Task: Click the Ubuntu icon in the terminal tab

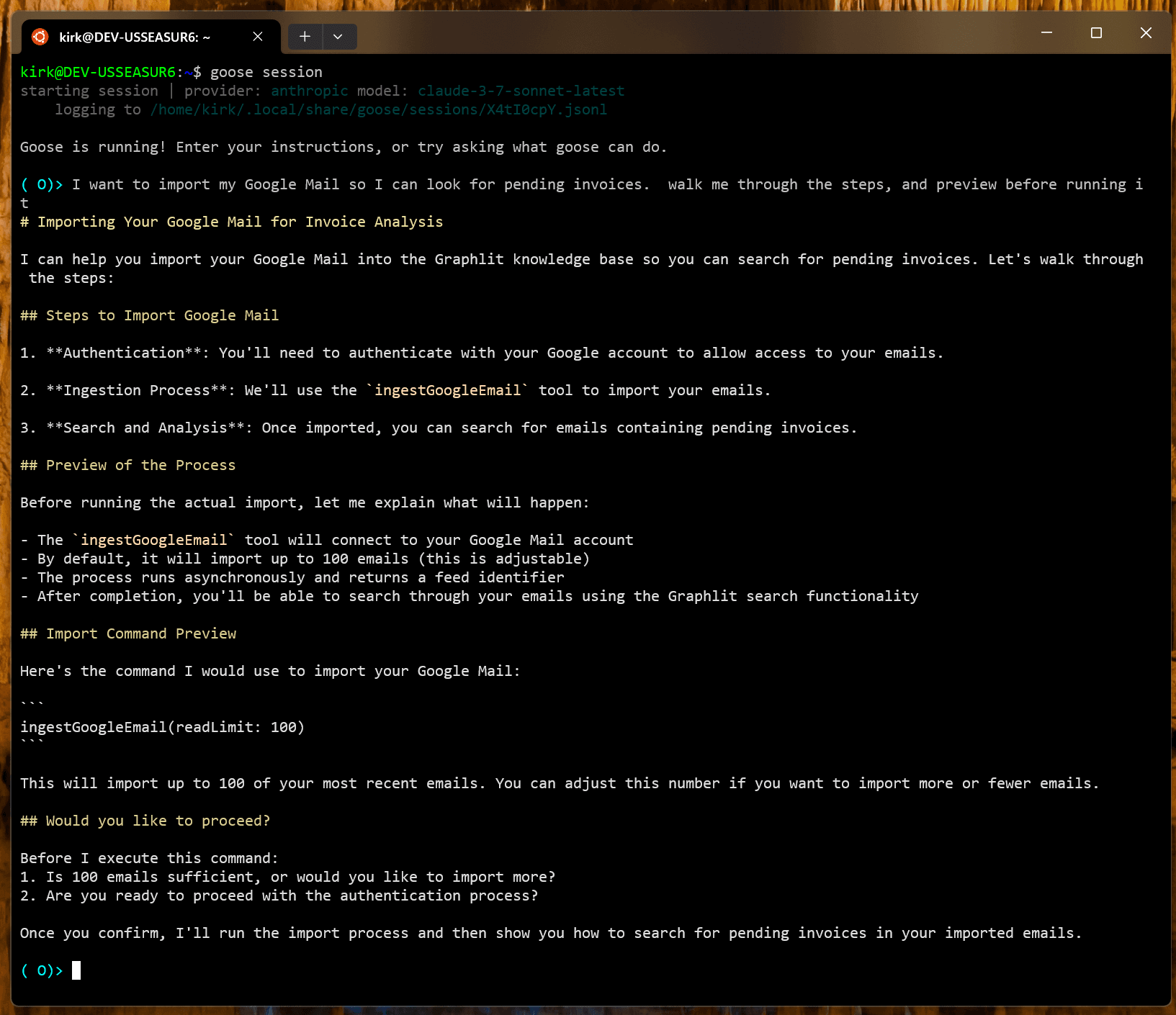Action: pyautogui.click(x=40, y=37)
